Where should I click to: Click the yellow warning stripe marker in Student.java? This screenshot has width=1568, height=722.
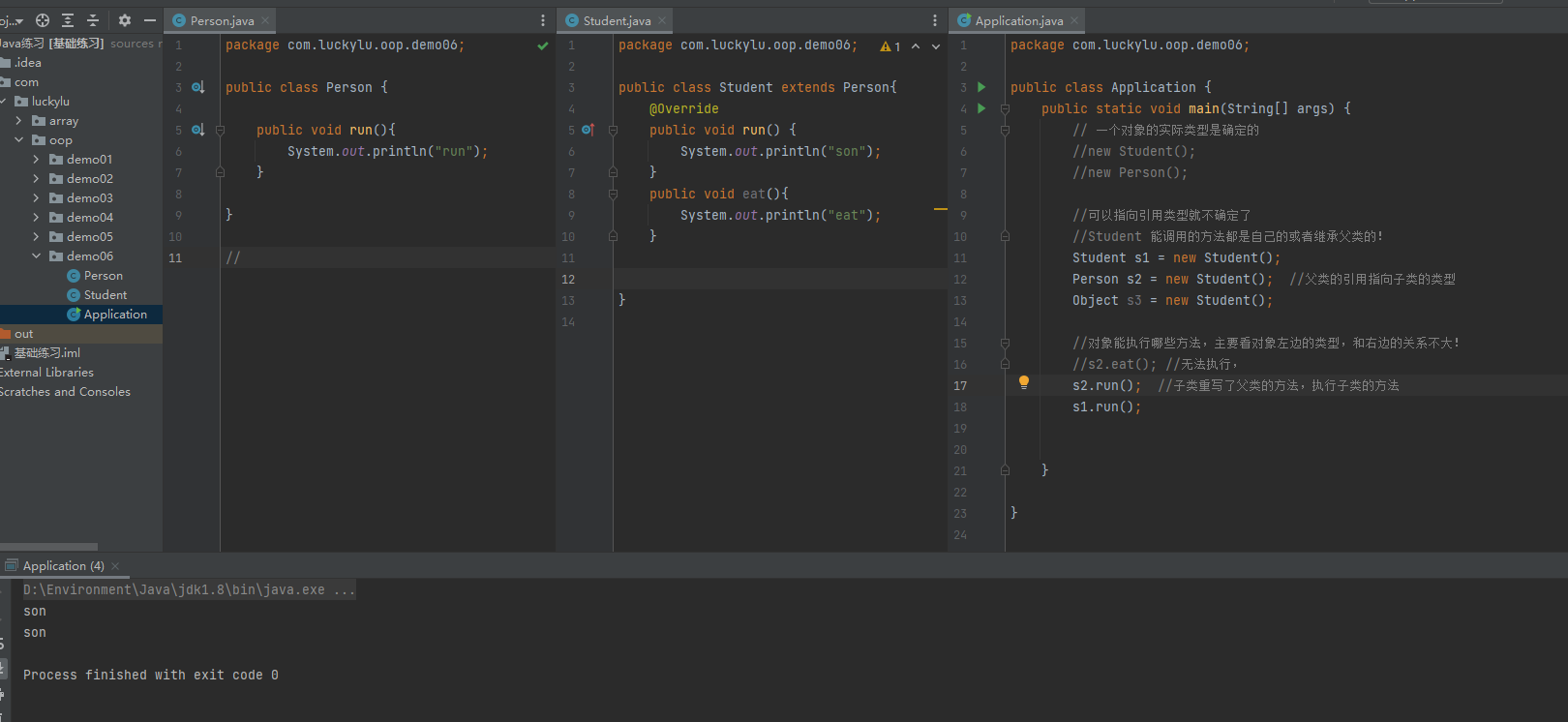[x=941, y=209]
